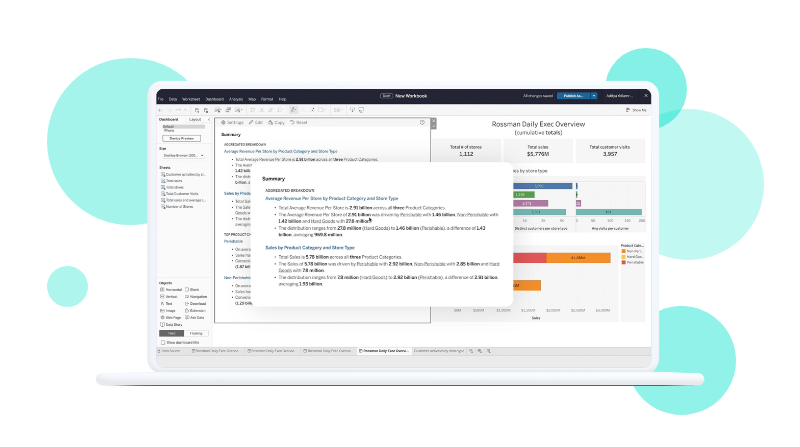Click the Show Me button
This screenshot has height=447, width=800.
pyautogui.click(x=634, y=109)
